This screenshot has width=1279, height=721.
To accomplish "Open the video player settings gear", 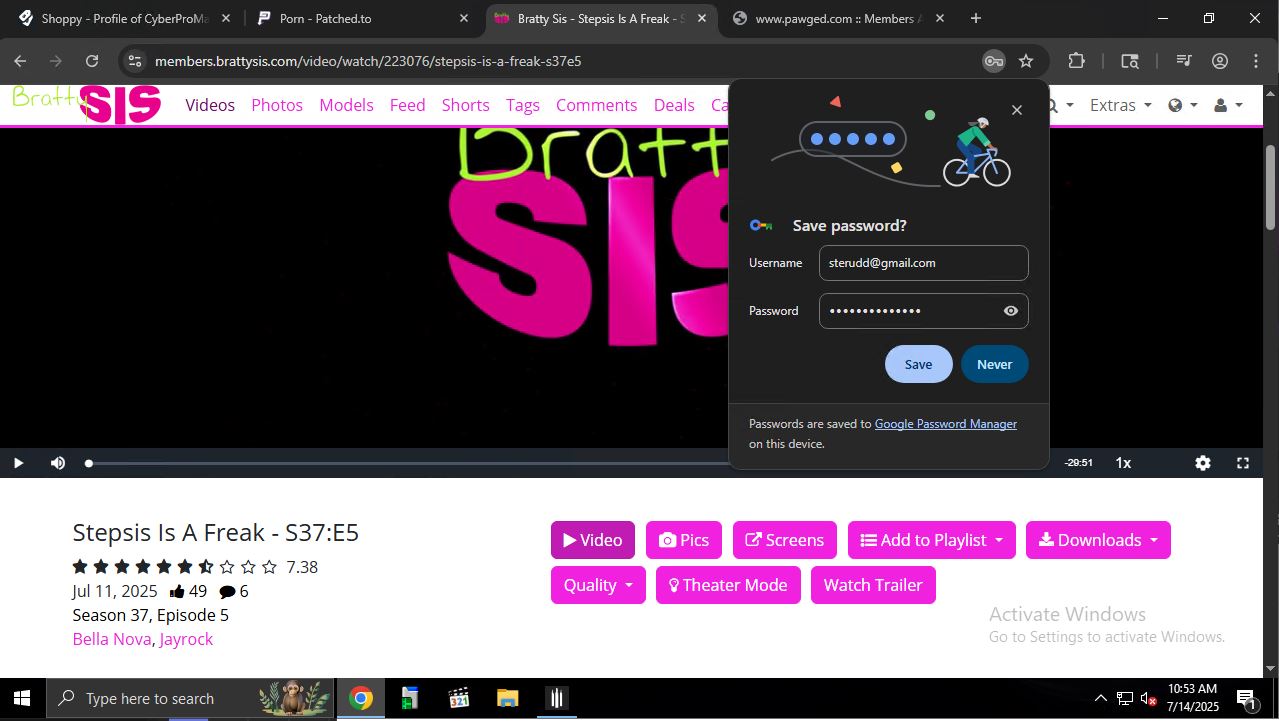I will tap(1203, 463).
